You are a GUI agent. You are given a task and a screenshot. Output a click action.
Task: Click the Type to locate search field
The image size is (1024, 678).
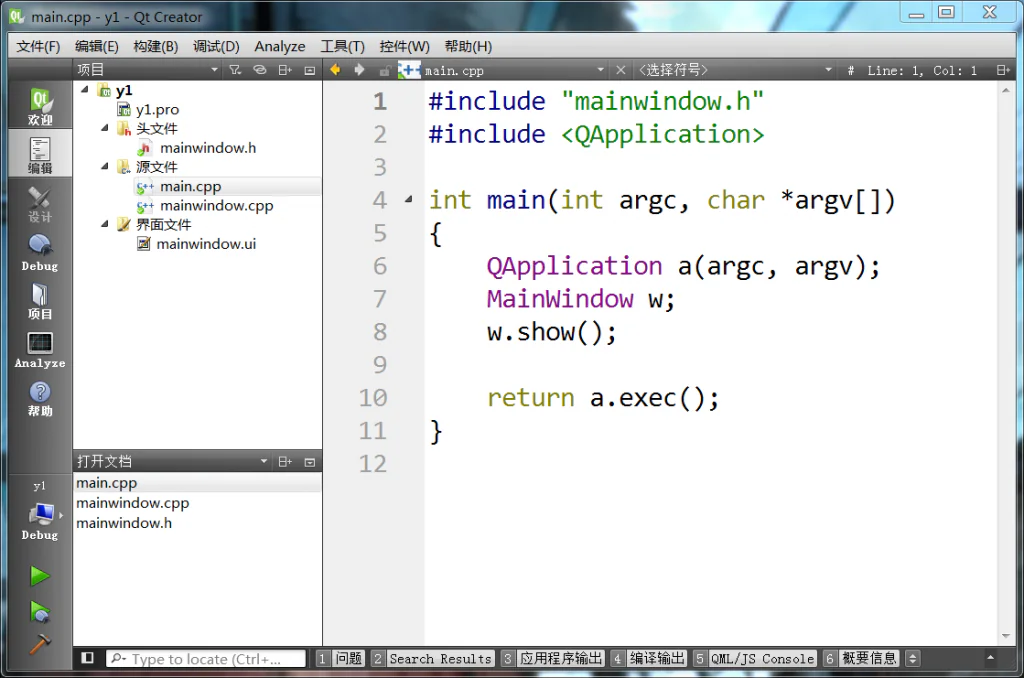(207, 659)
